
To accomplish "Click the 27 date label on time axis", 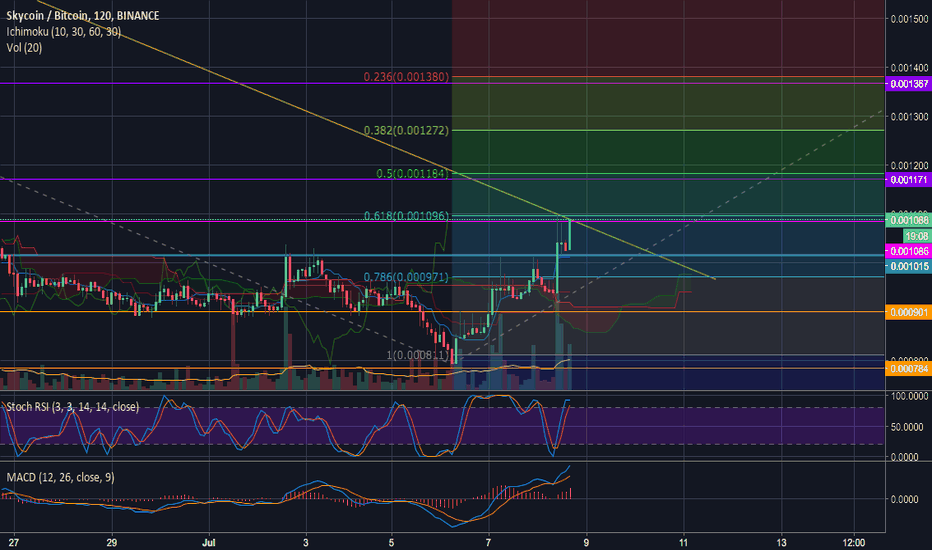I will [x=14, y=542].
